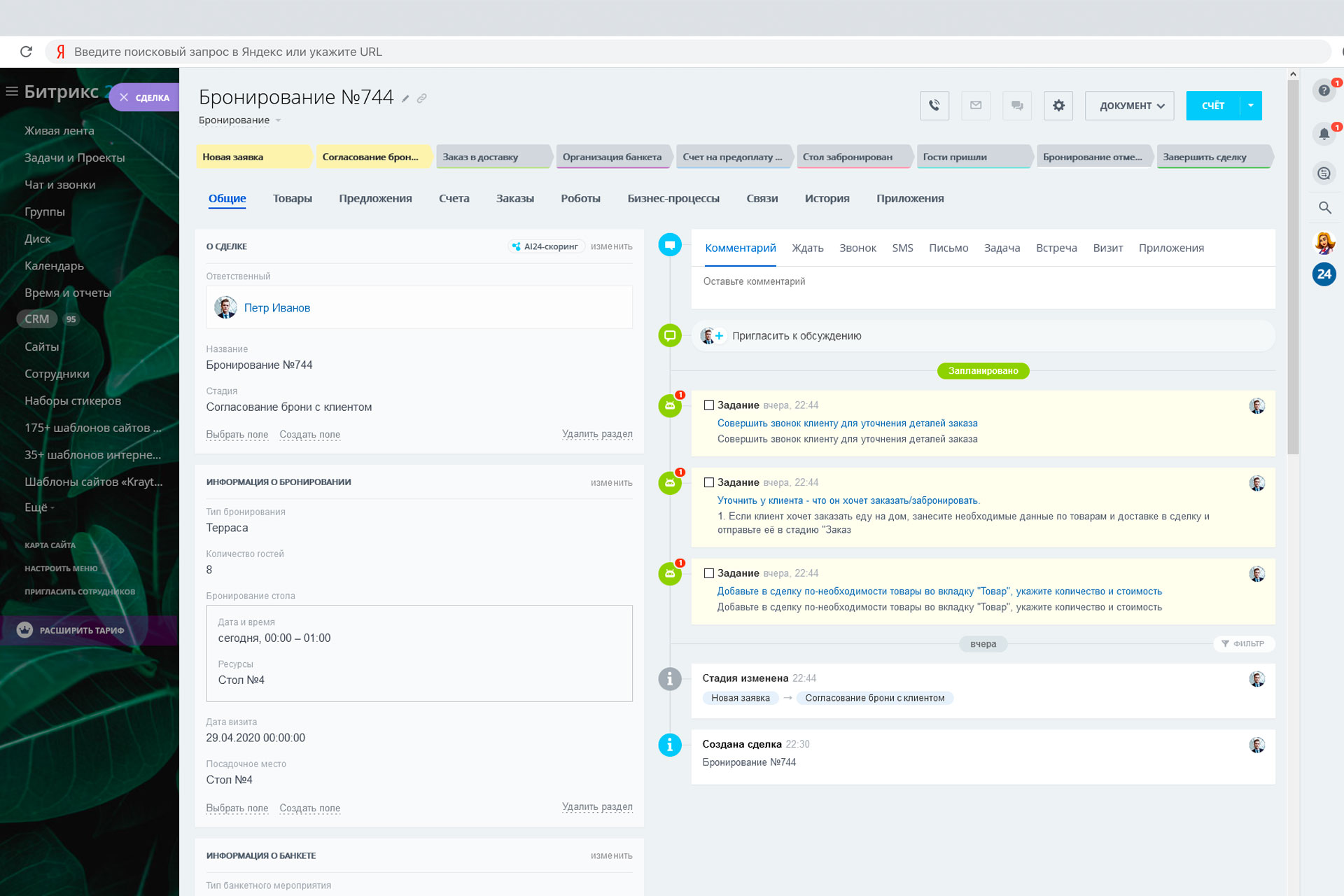Expand the ДОКУМЕНТ dropdown

click(1129, 106)
